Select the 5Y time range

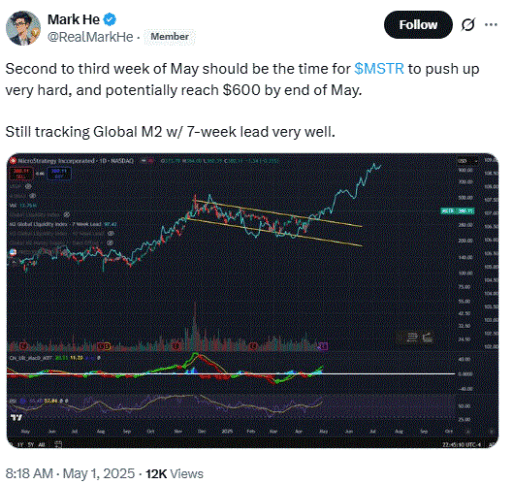pyautogui.click(x=31, y=444)
